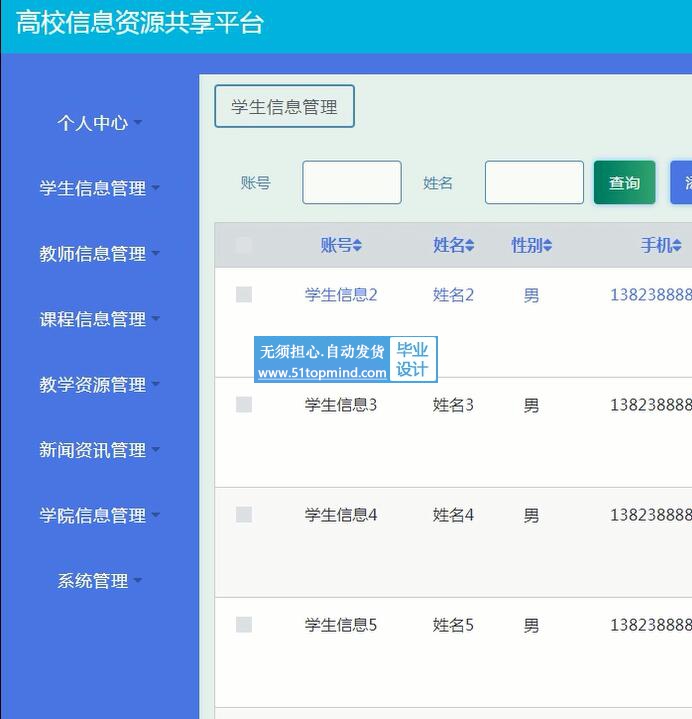Expand the 个人中心 sidebar menu

(99, 123)
